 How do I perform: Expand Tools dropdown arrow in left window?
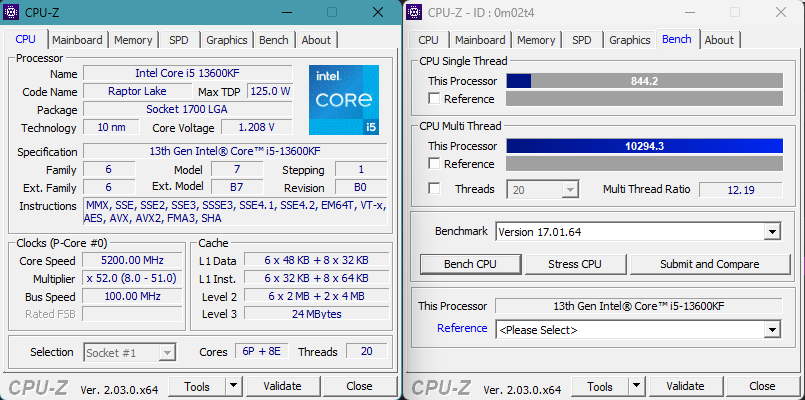coord(234,386)
